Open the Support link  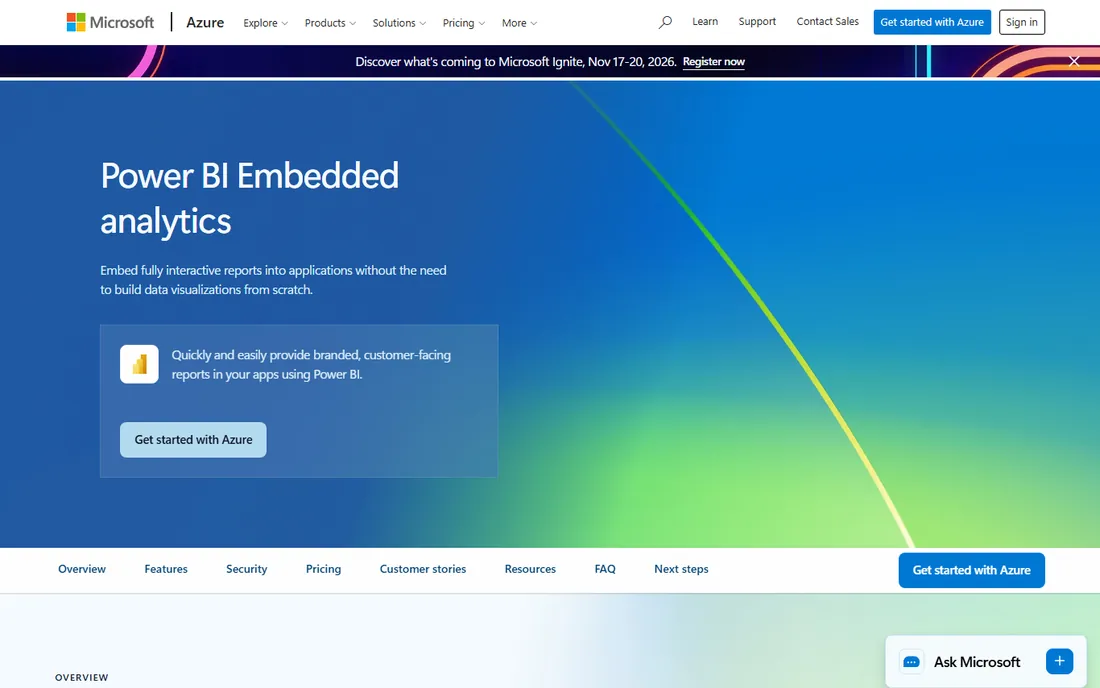(x=757, y=22)
